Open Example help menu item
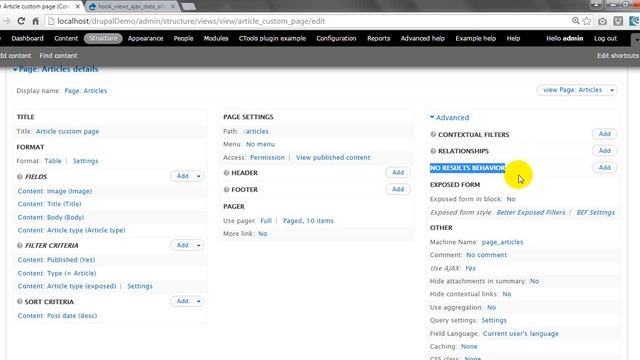640x360 pixels. coord(476,38)
